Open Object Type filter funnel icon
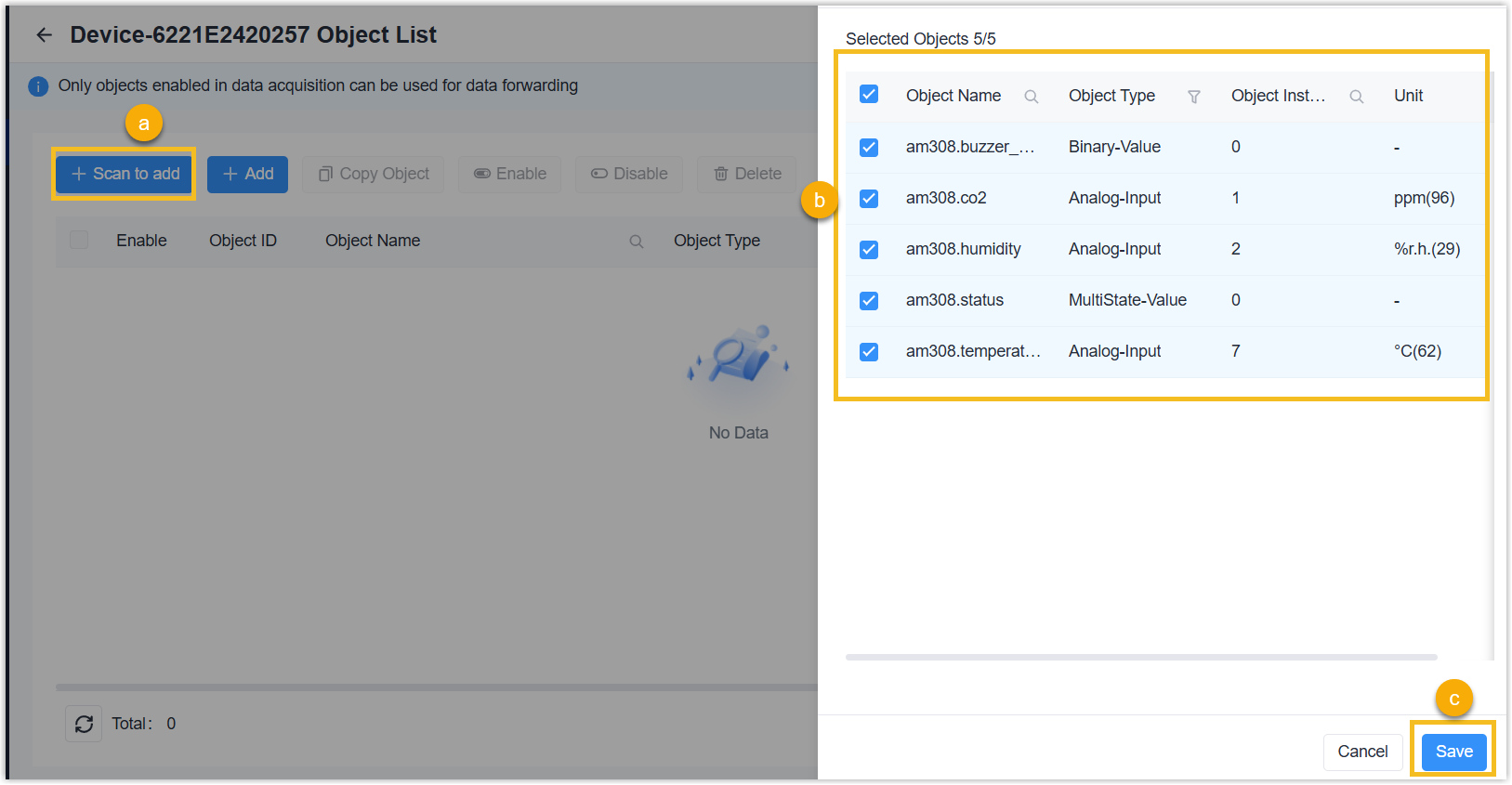 [1194, 97]
